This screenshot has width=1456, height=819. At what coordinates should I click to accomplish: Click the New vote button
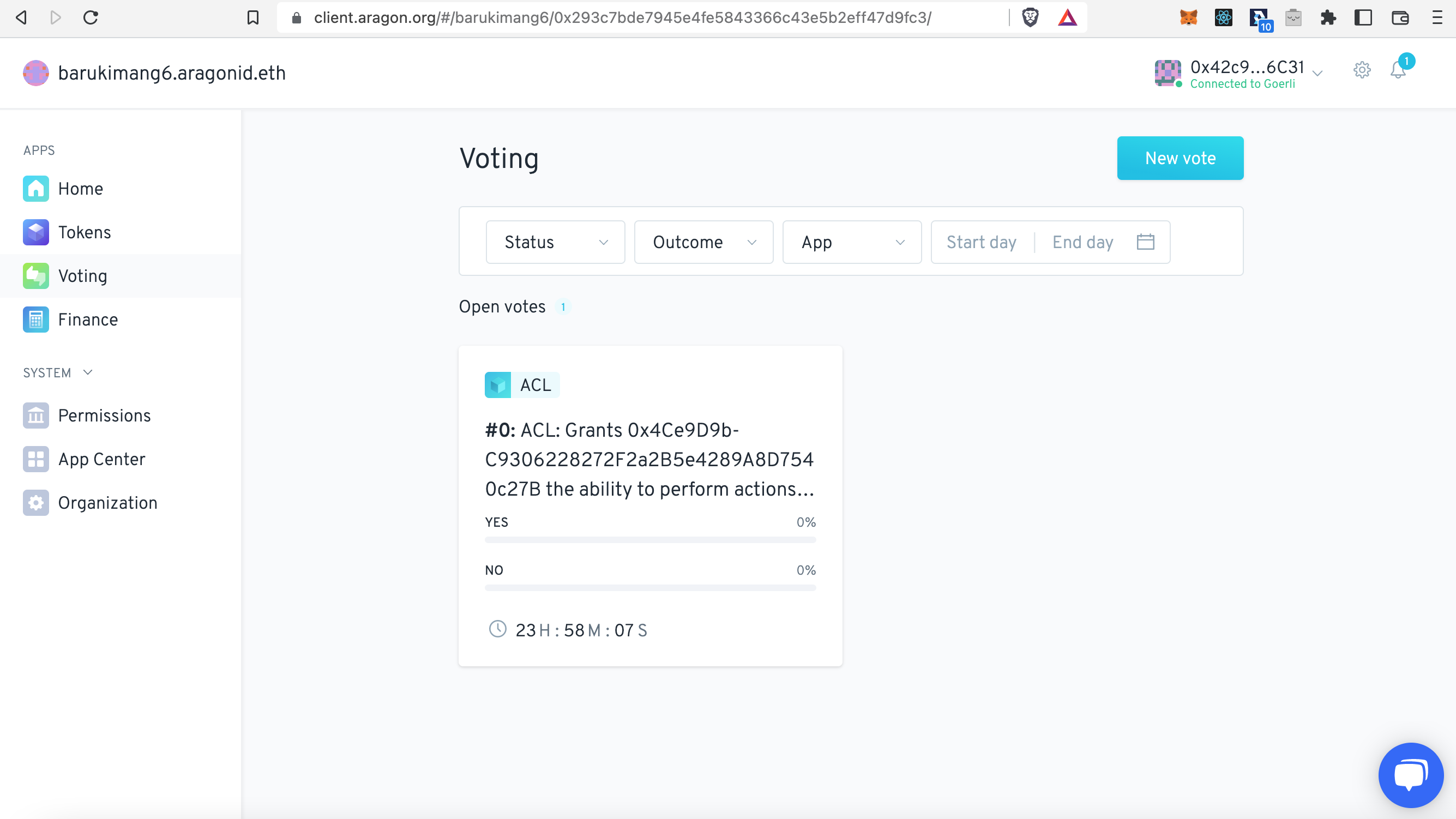(1180, 158)
